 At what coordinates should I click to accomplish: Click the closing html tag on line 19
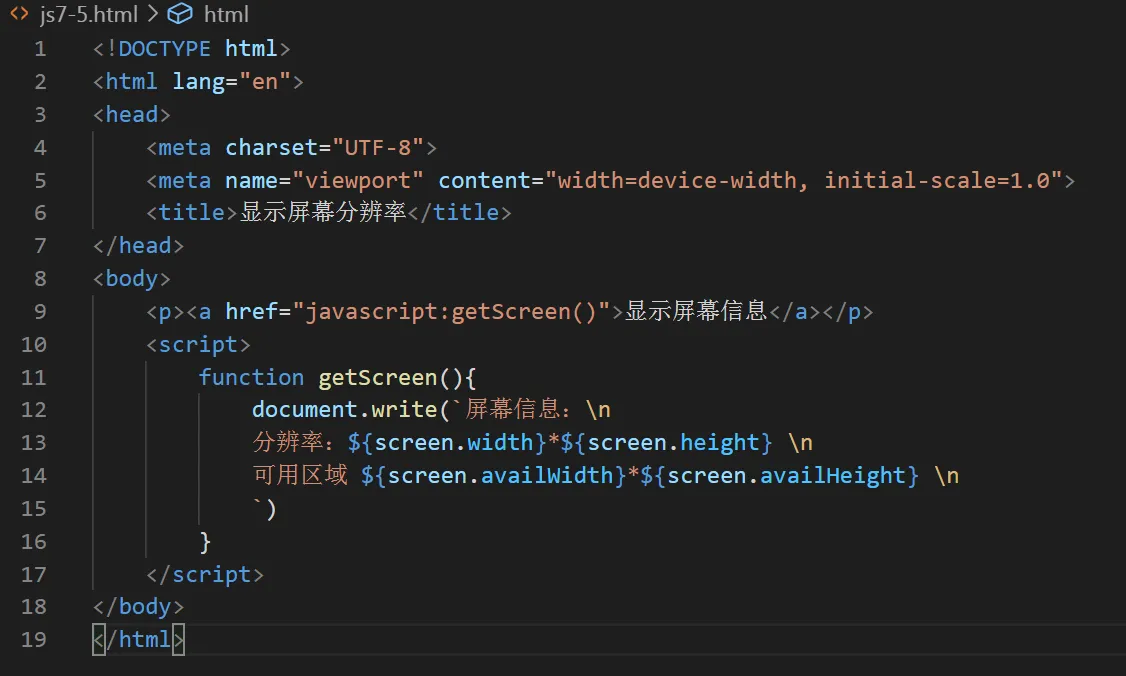pos(139,639)
